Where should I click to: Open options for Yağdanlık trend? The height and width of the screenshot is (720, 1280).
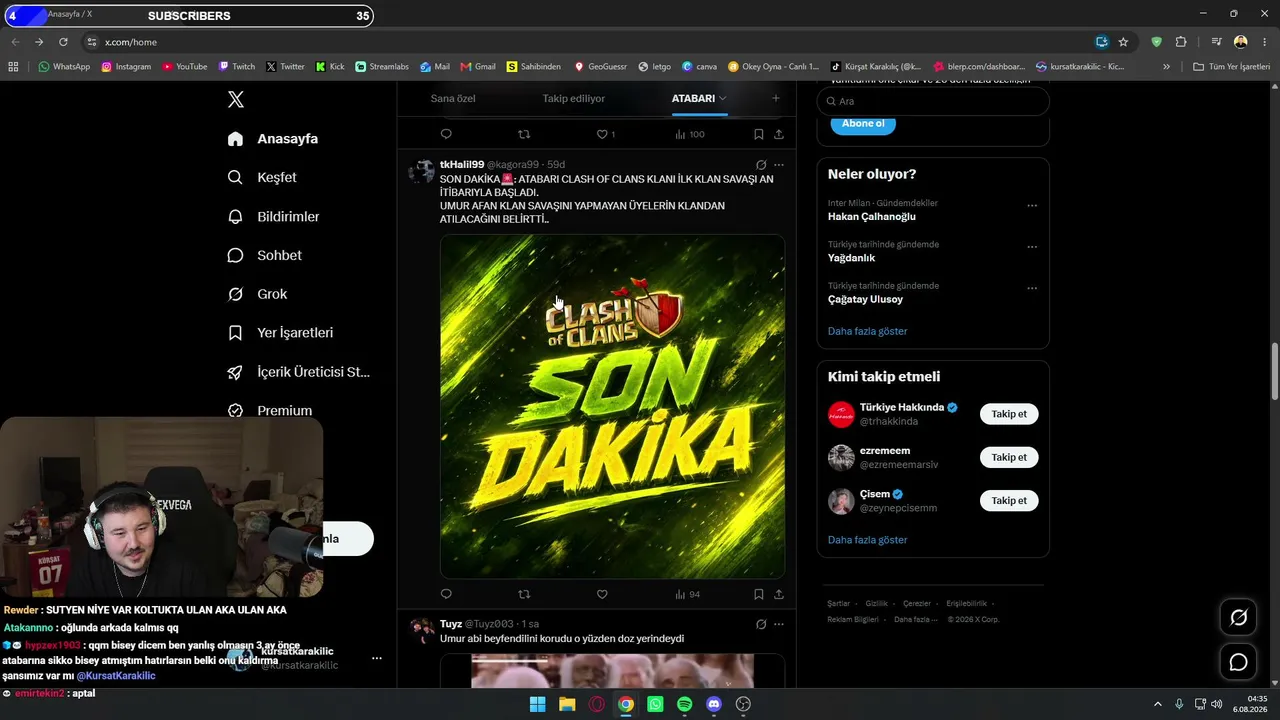(1032, 247)
